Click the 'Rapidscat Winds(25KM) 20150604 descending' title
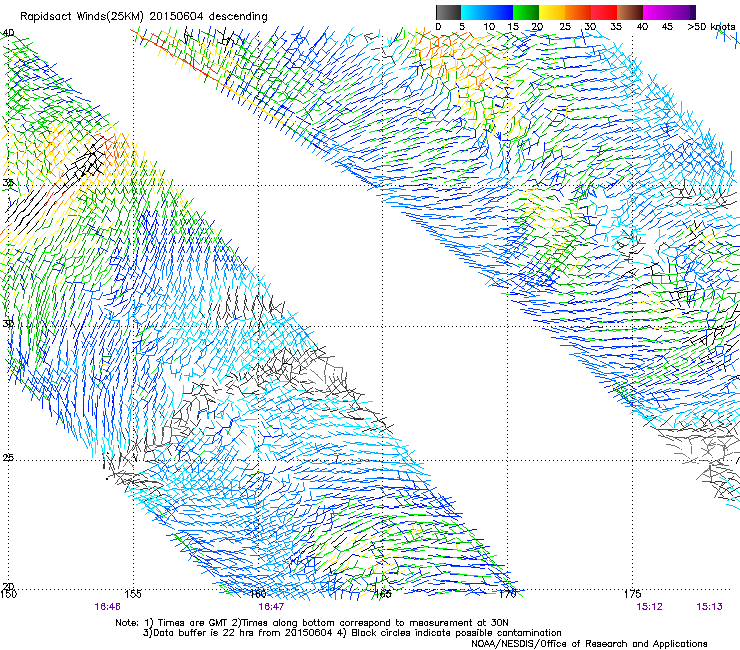The image size is (740, 650). pyautogui.click(x=144, y=17)
